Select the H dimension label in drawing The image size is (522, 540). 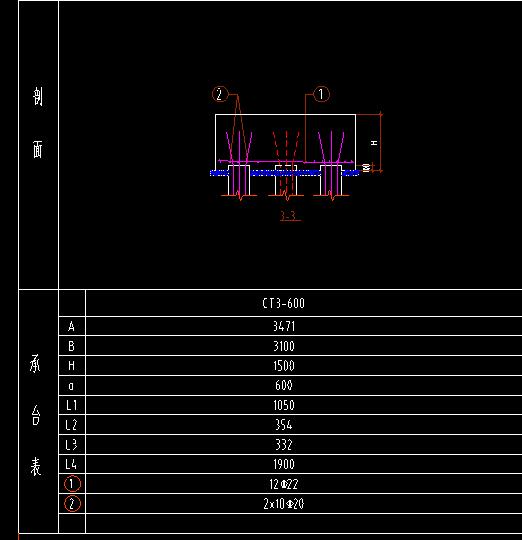click(374, 143)
